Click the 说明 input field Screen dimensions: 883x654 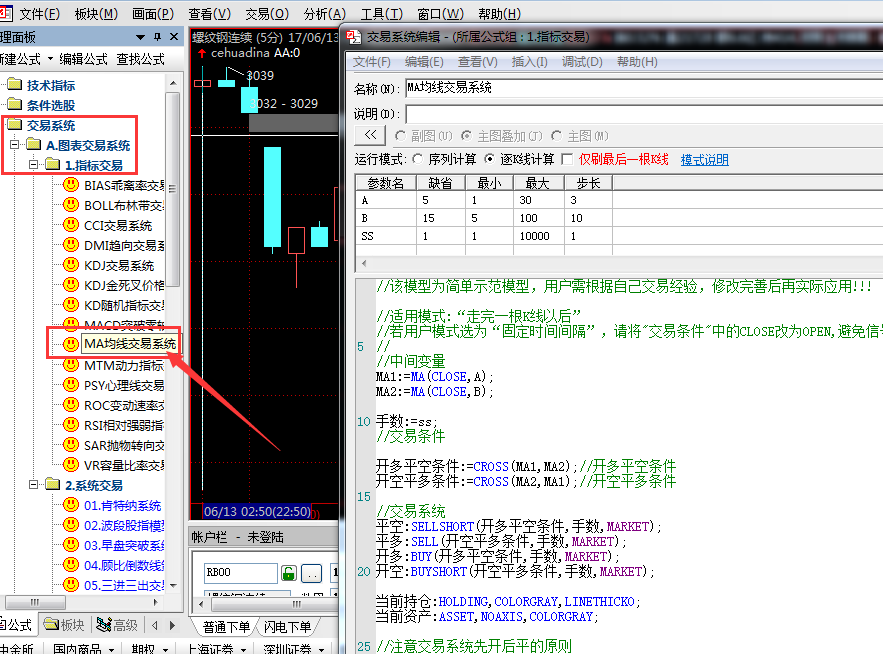[644, 114]
